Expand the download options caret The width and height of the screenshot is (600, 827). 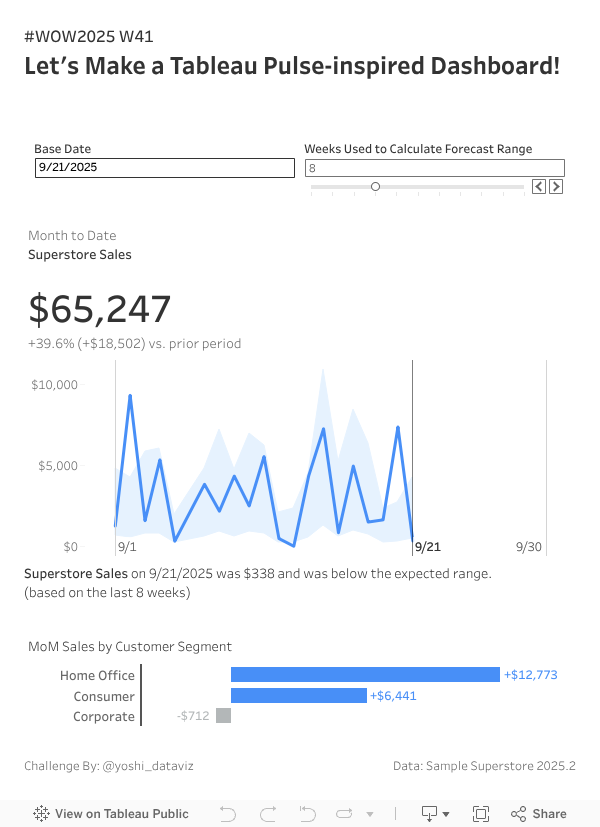coord(446,814)
